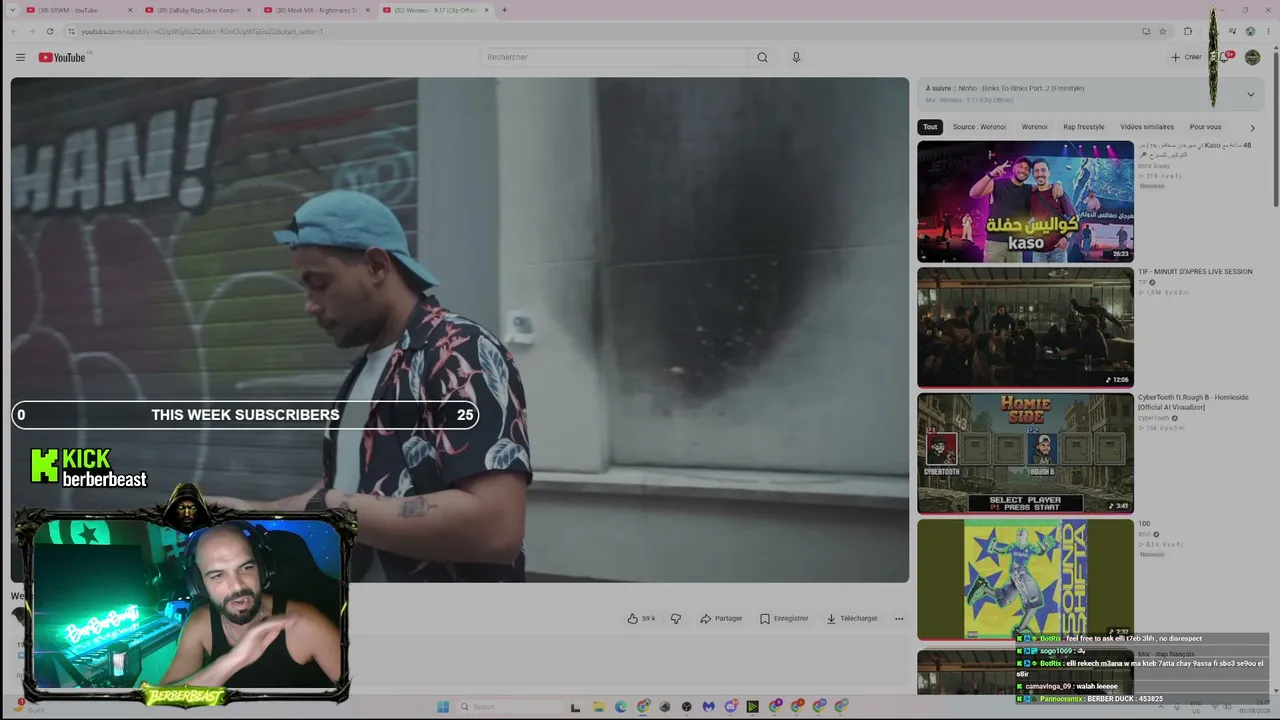Viewport: 1280px width, 720px height.
Task: Click the Partager share button
Action: point(721,618)
